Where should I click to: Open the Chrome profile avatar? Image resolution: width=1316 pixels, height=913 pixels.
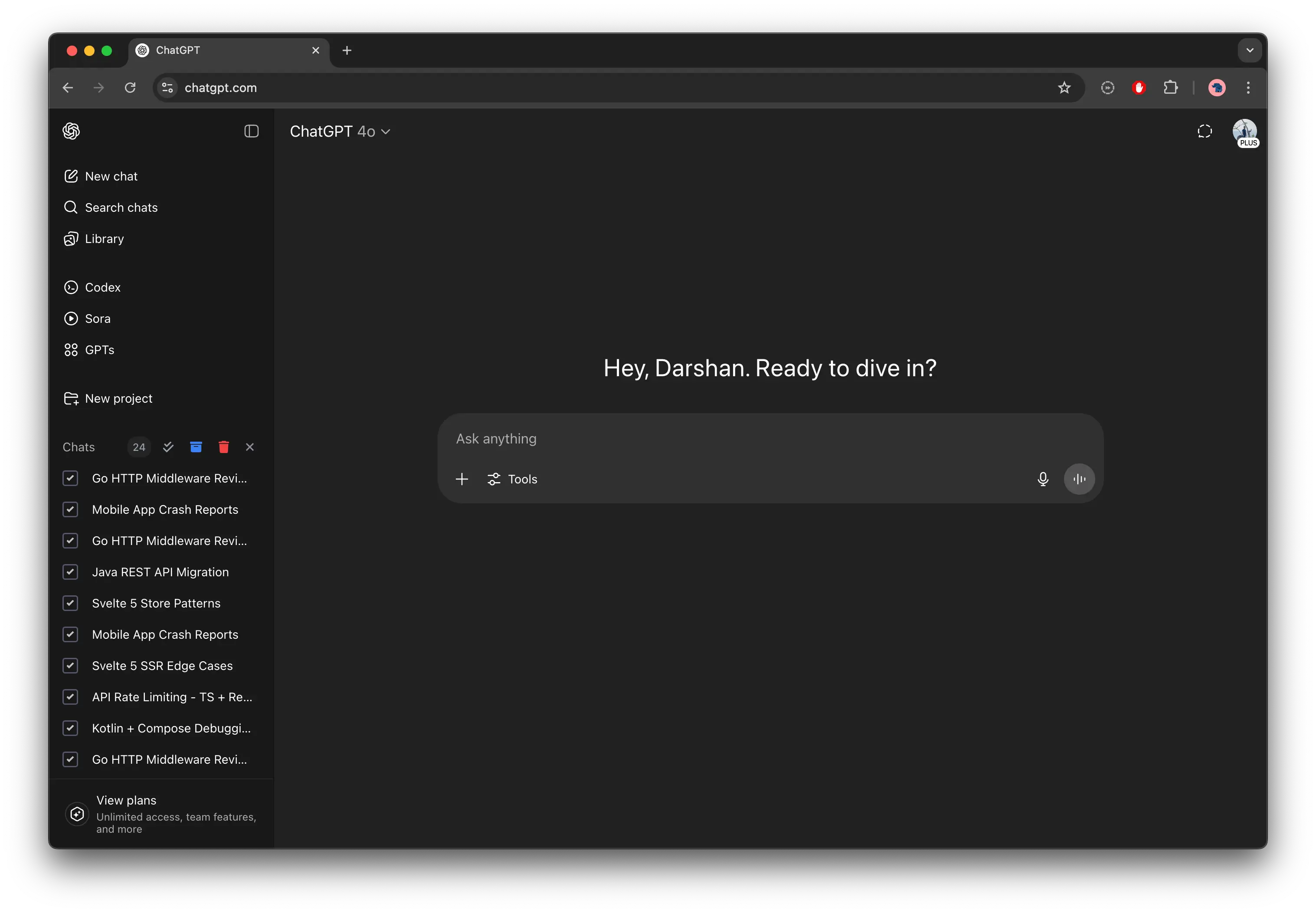click(x=1217, y=88)
